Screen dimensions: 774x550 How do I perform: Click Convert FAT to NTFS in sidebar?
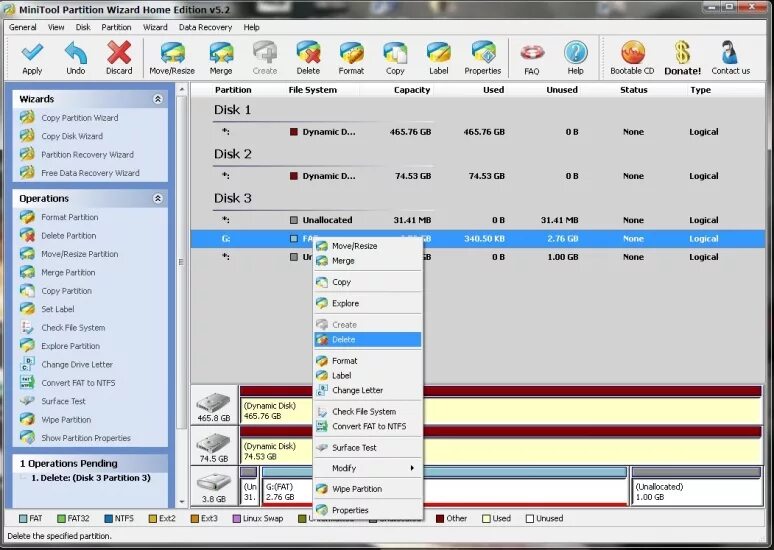[78, 383]
